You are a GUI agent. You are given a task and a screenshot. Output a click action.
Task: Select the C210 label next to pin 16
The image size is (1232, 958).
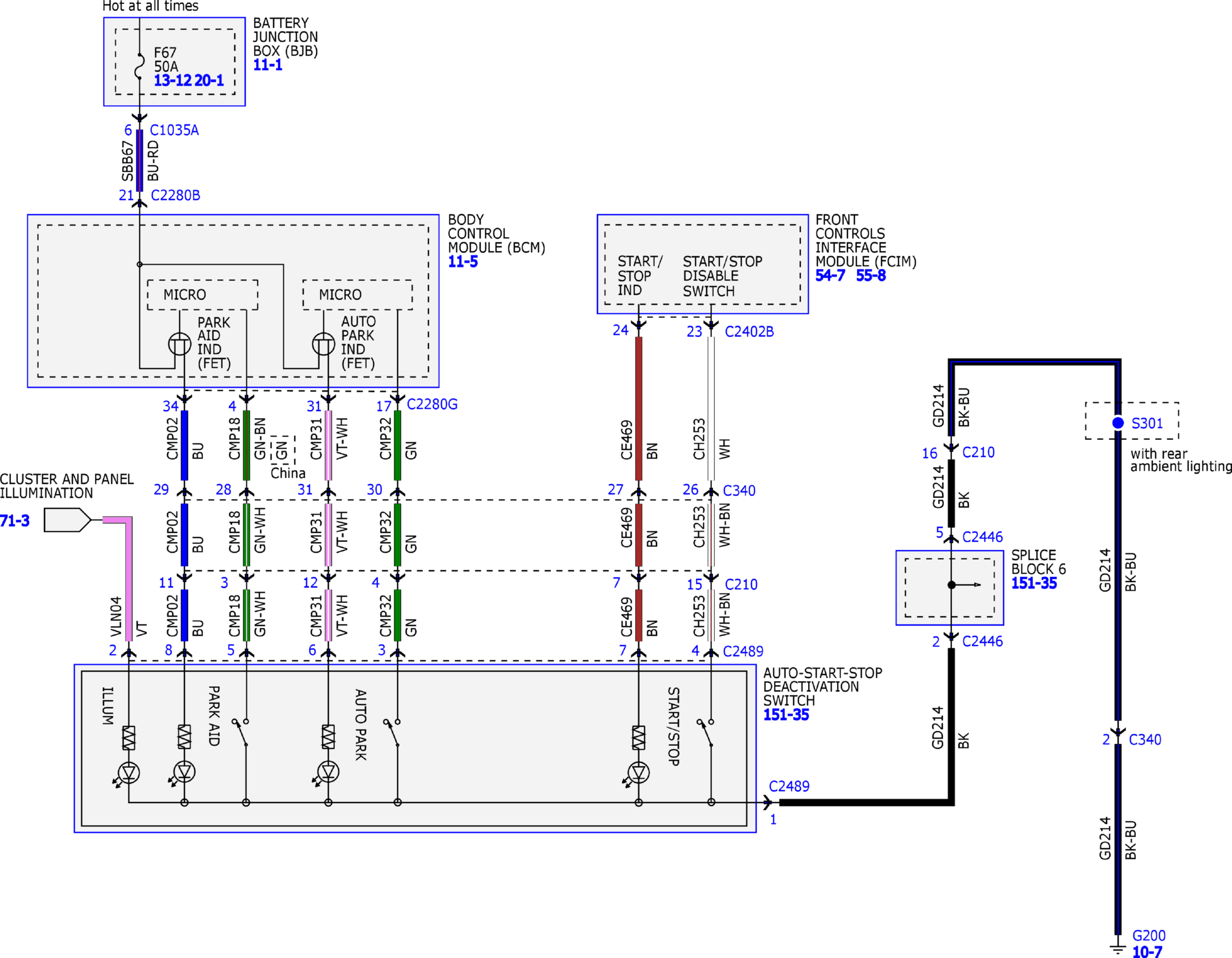pos(978,452)
